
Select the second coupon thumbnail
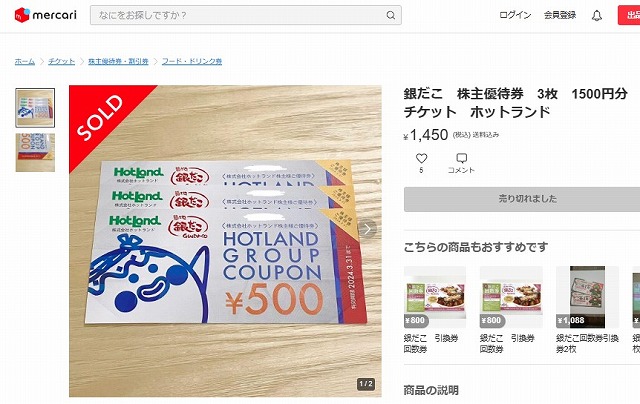coord(35,152)
